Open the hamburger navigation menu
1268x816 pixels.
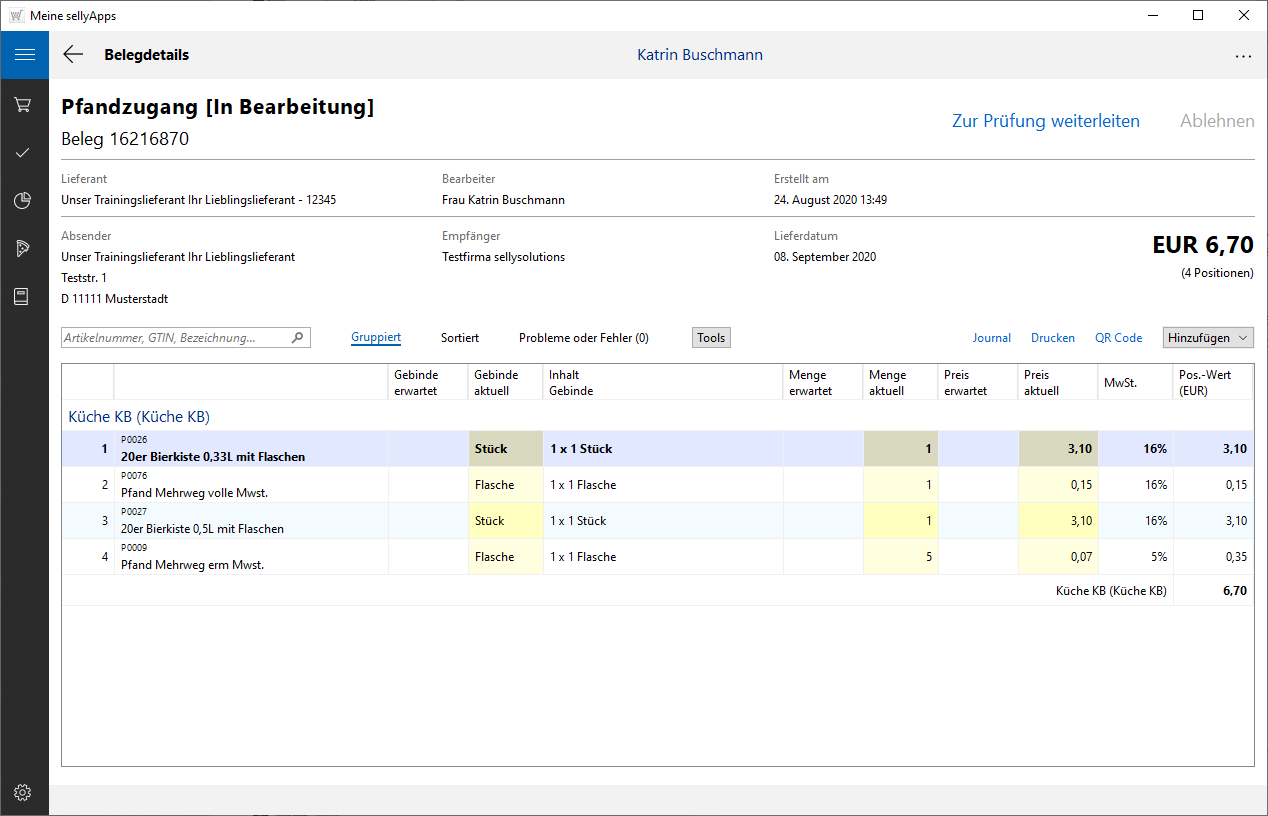coord(24,55)
